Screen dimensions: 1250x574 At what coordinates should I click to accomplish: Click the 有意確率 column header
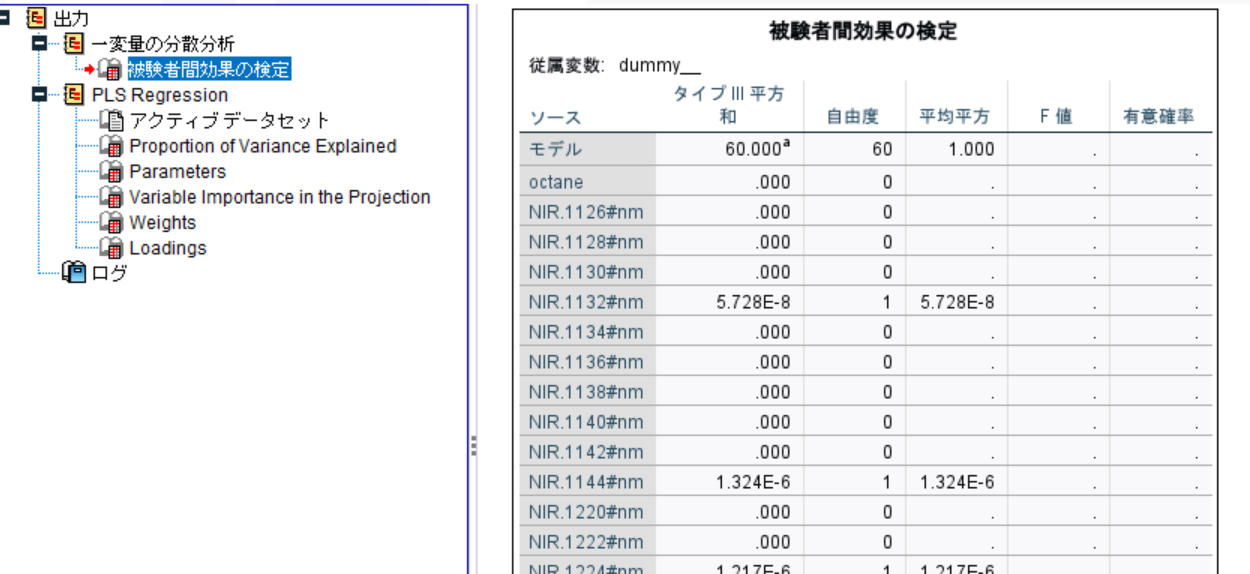[1160, 117]
